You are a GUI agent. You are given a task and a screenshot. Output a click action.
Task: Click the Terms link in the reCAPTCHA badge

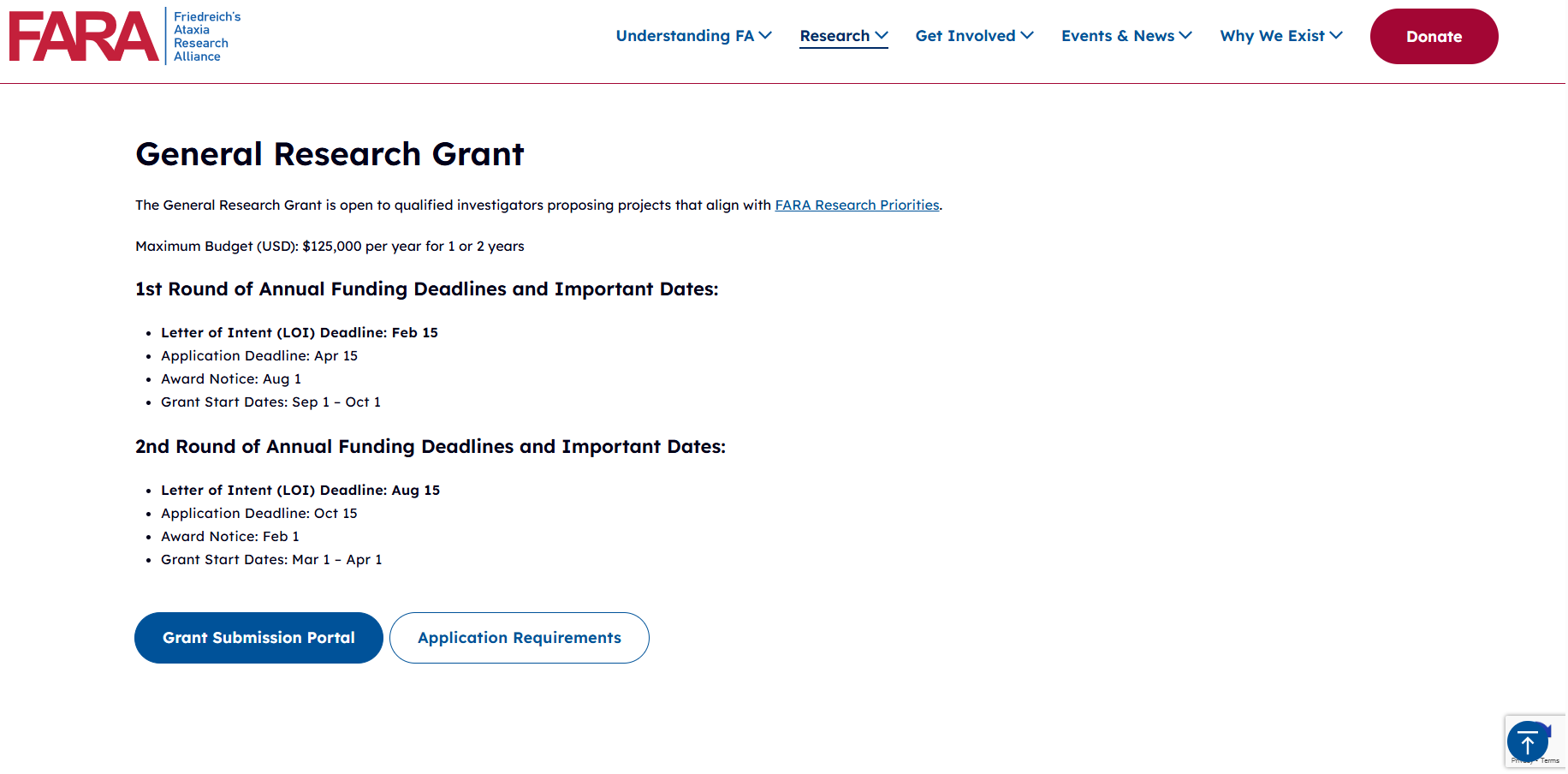[1551, 761]
